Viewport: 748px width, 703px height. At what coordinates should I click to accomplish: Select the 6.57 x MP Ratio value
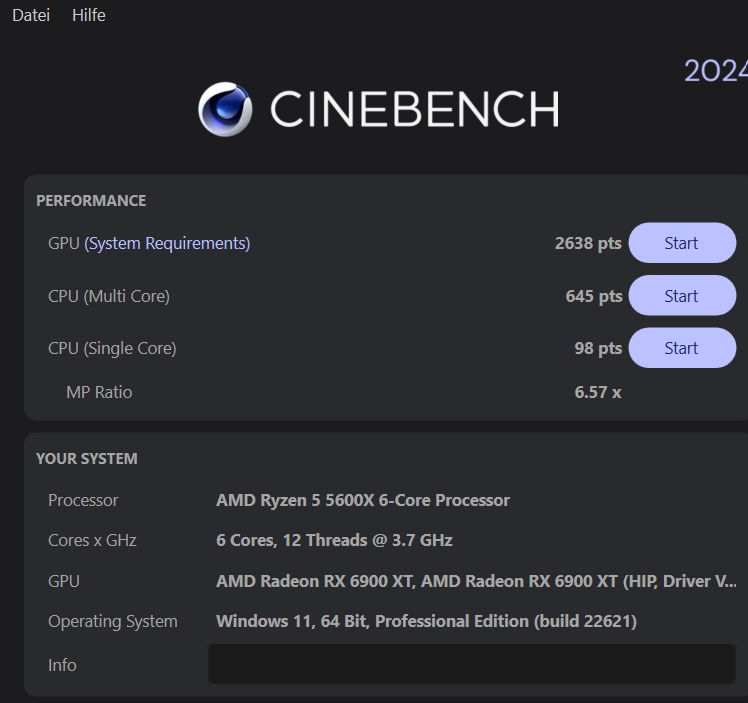tap(598, 392)
